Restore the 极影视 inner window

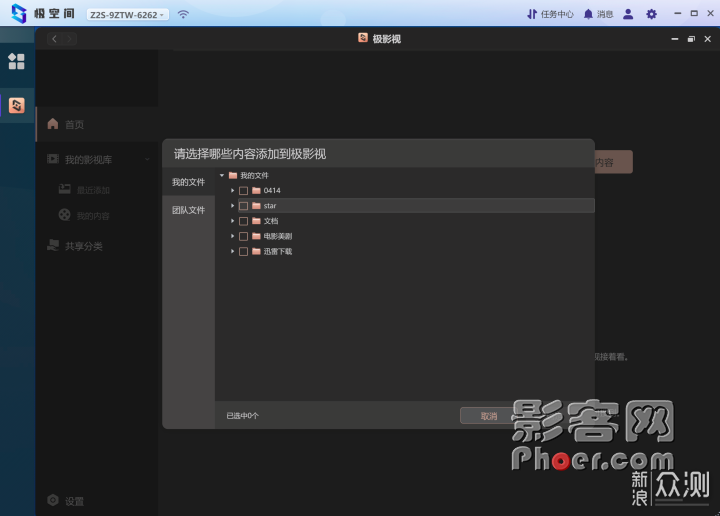(691, 39)
